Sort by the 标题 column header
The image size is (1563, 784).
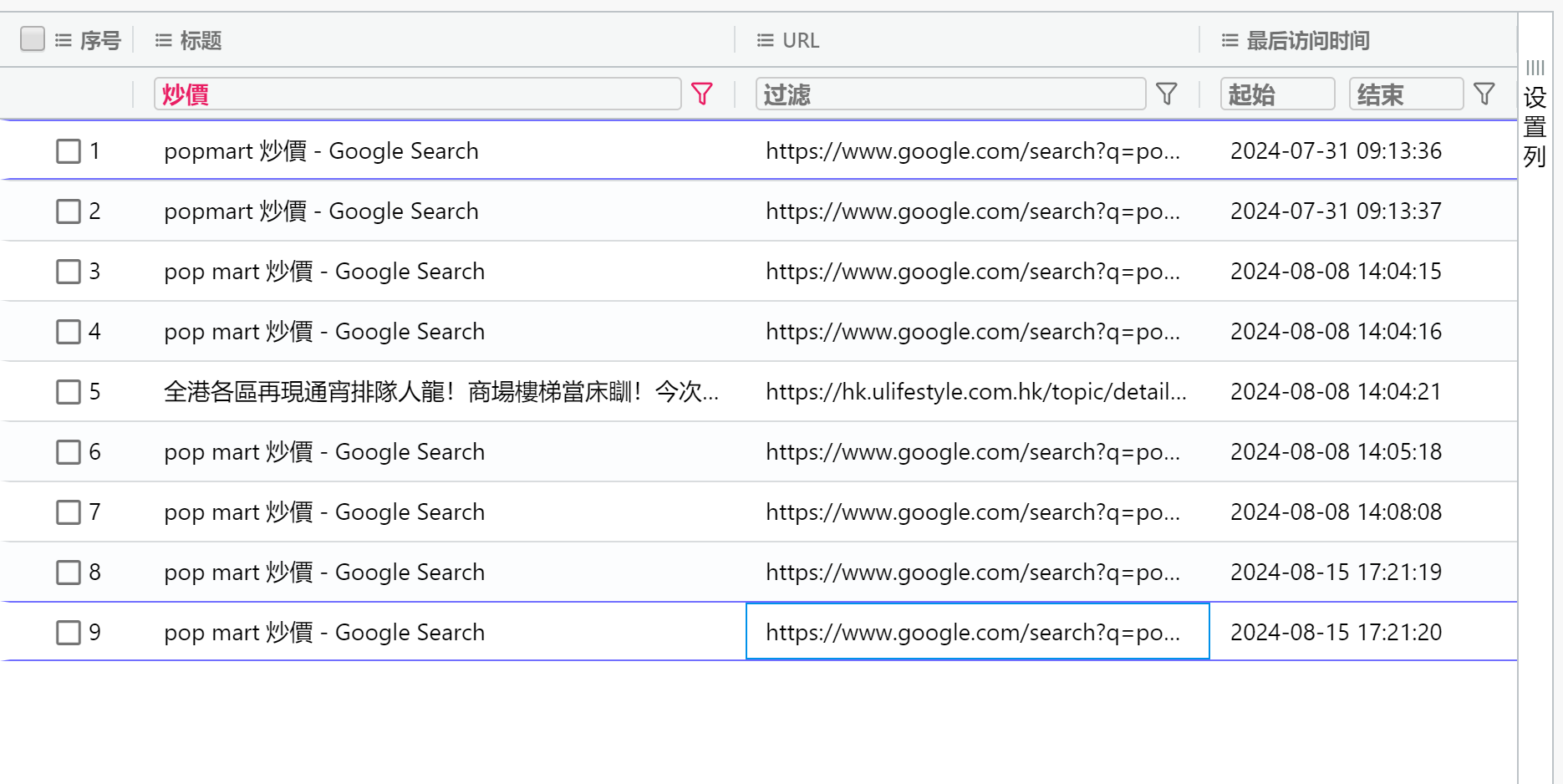coord(201,40)
